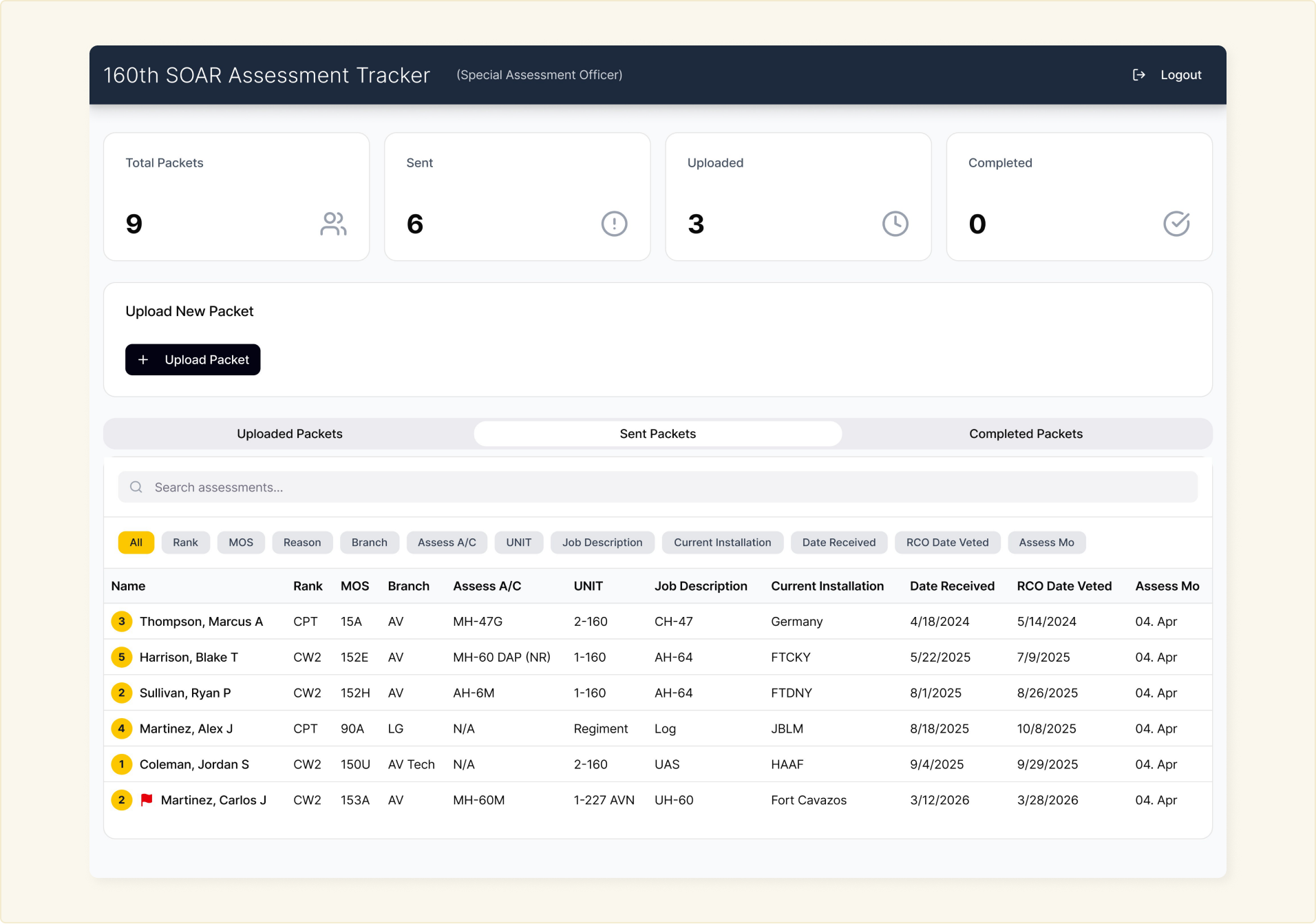
Task: Toggle the Reason filter chip
Action: [x=302, y=543]
